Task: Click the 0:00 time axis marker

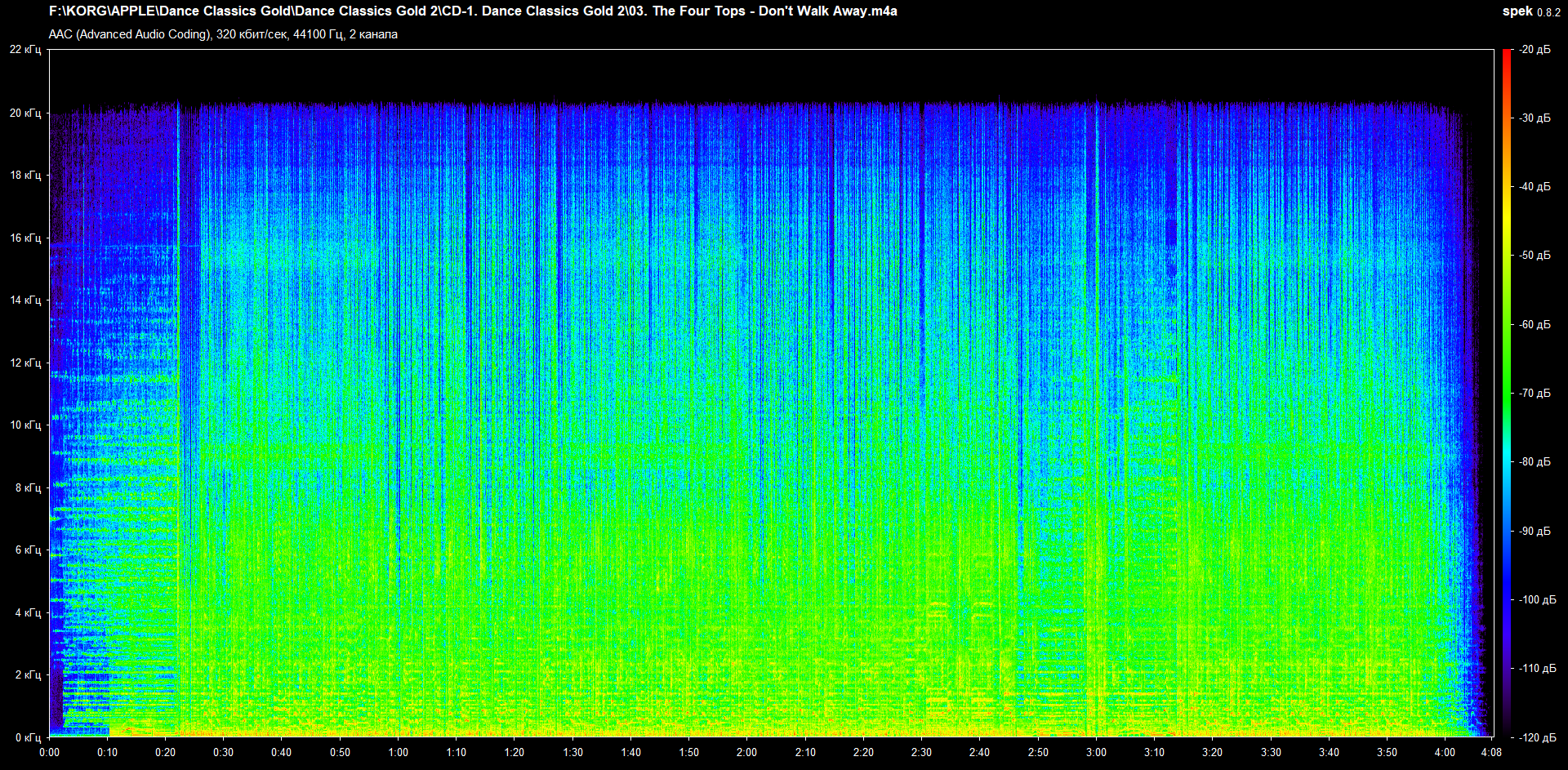Action: (49, 752)
